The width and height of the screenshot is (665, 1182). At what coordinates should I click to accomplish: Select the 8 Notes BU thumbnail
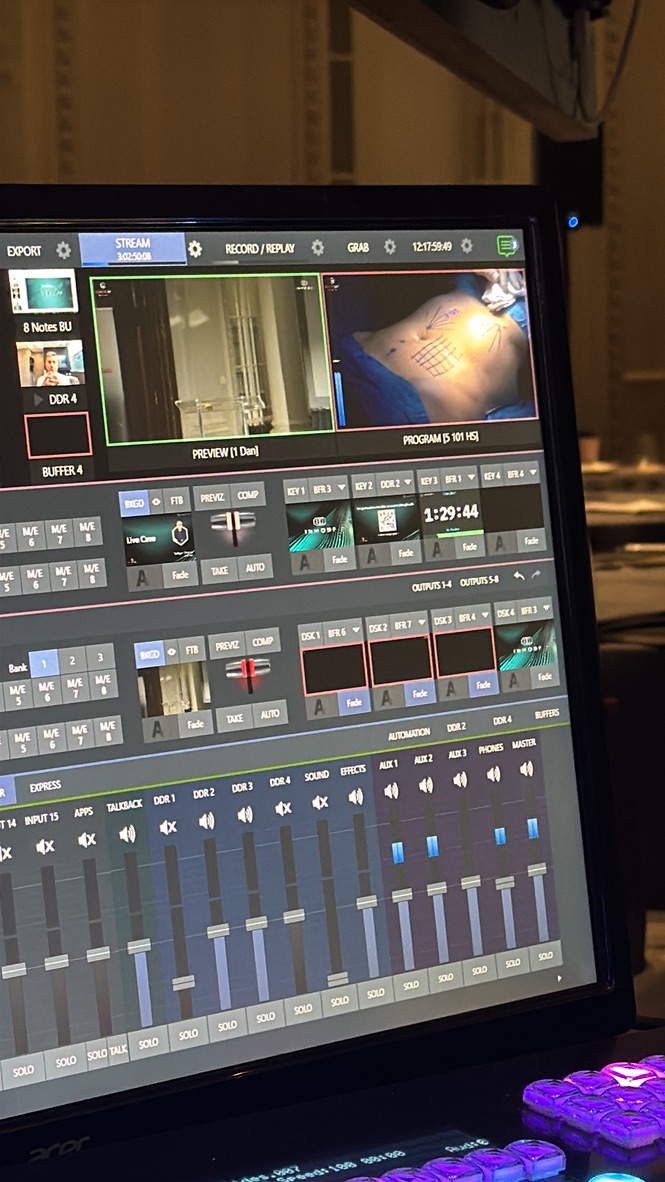click(43, 292)
